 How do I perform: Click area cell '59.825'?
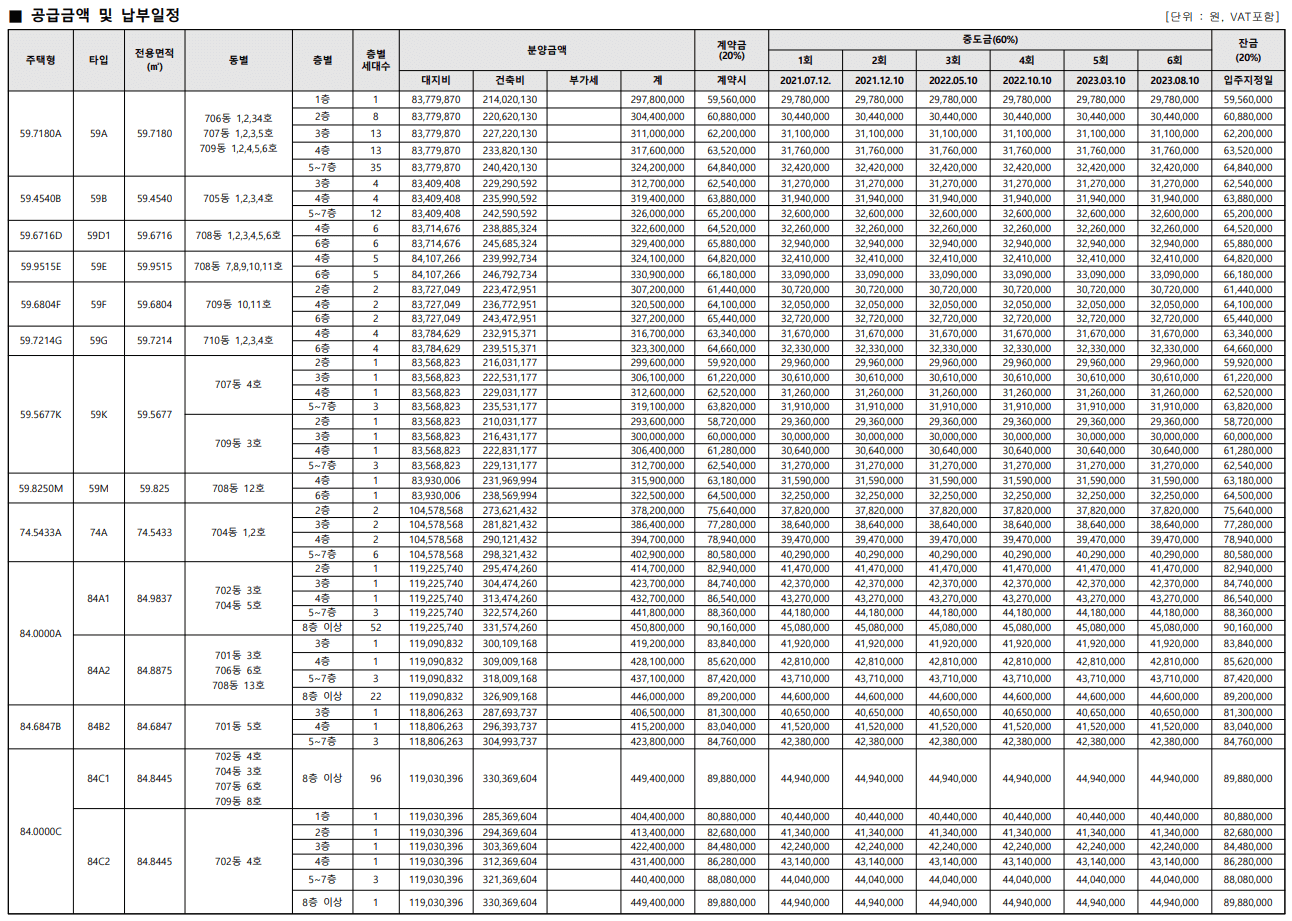pyautogui.click(x=155, y=488)
